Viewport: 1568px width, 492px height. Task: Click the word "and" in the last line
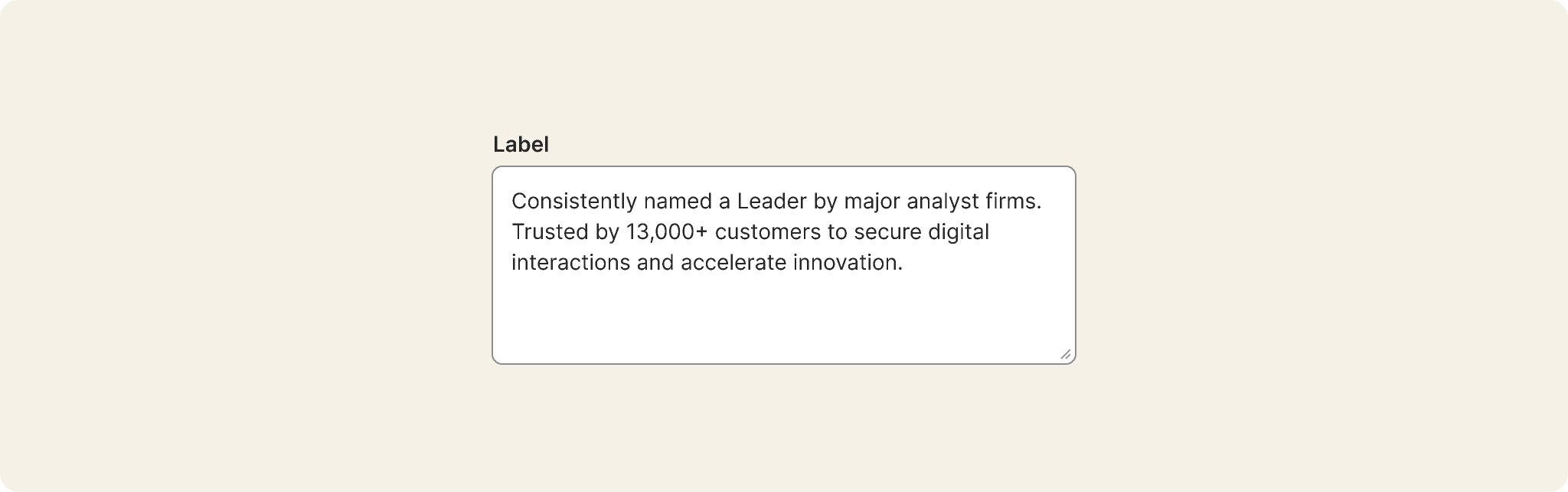pos(655,262)
